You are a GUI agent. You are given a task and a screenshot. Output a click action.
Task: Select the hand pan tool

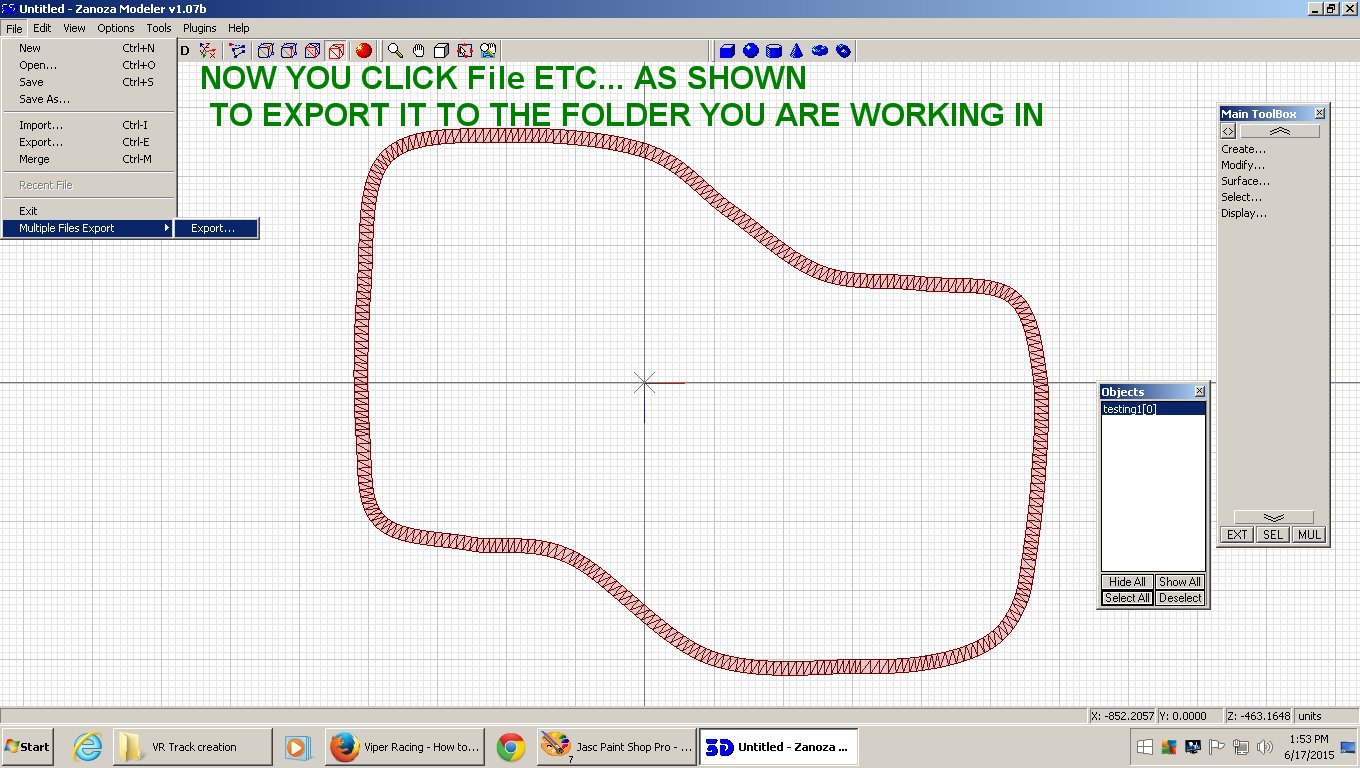(x=418, y=50)
